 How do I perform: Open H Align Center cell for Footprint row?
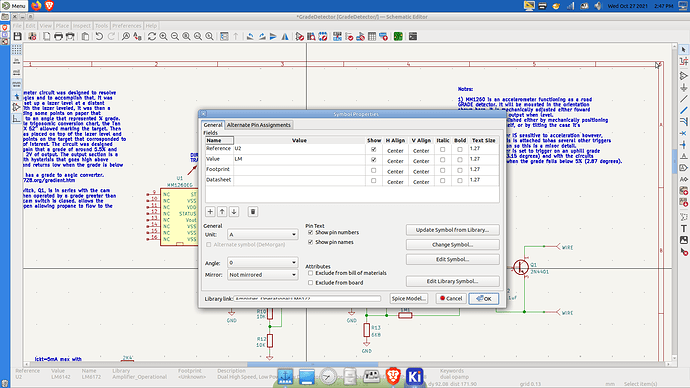[395, 171]
